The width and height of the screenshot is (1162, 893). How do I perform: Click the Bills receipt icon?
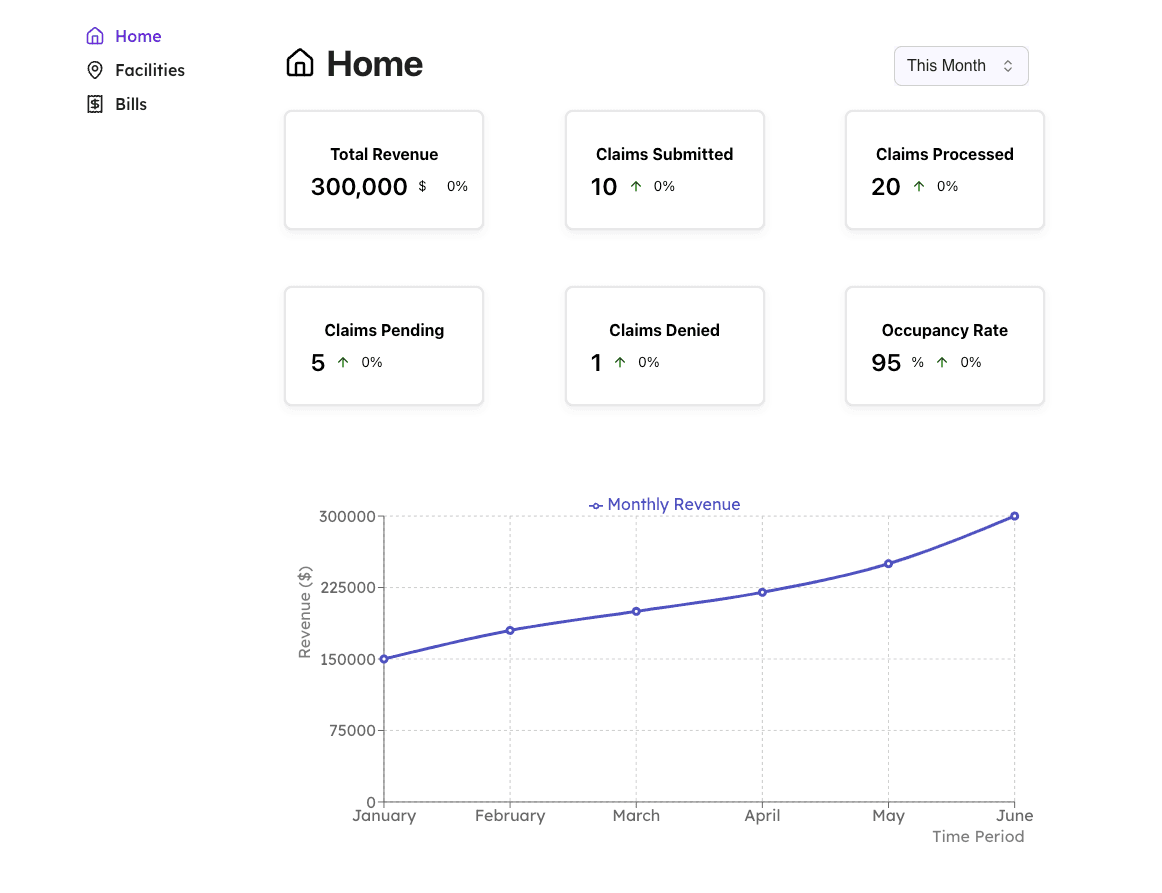95,104
